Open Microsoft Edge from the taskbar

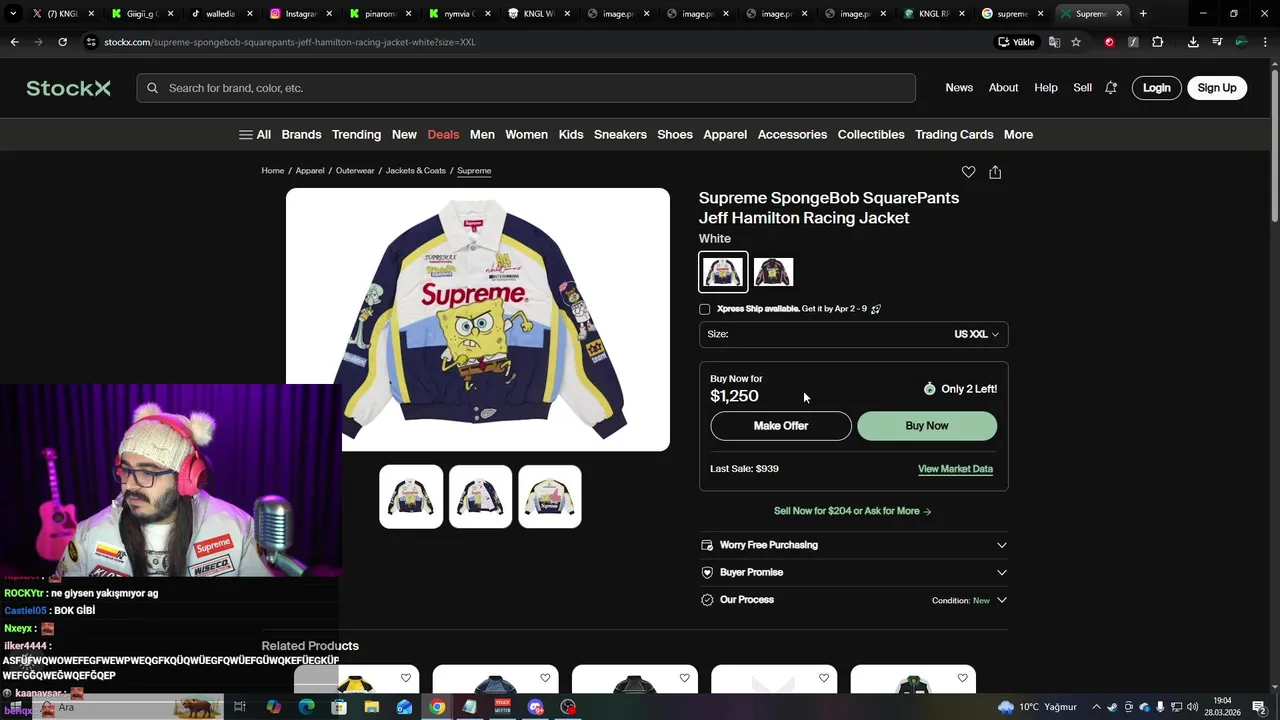tap(306, 707)
